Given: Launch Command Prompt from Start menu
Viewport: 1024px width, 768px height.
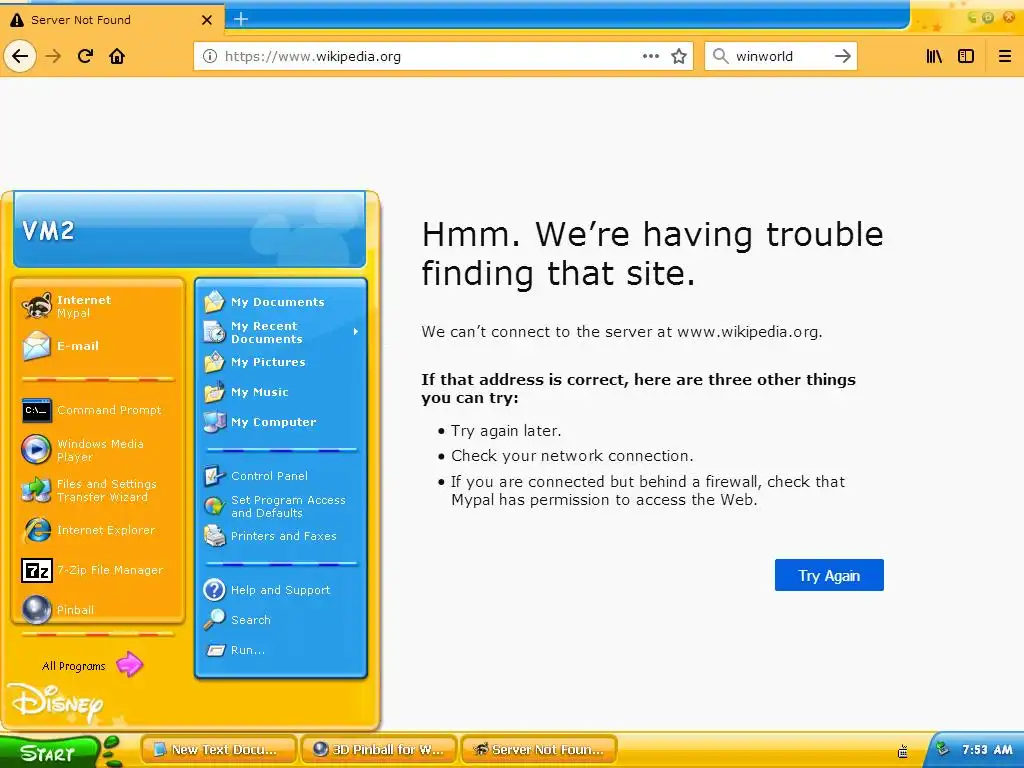Looking at the screenshot, I should pos(98,410).
